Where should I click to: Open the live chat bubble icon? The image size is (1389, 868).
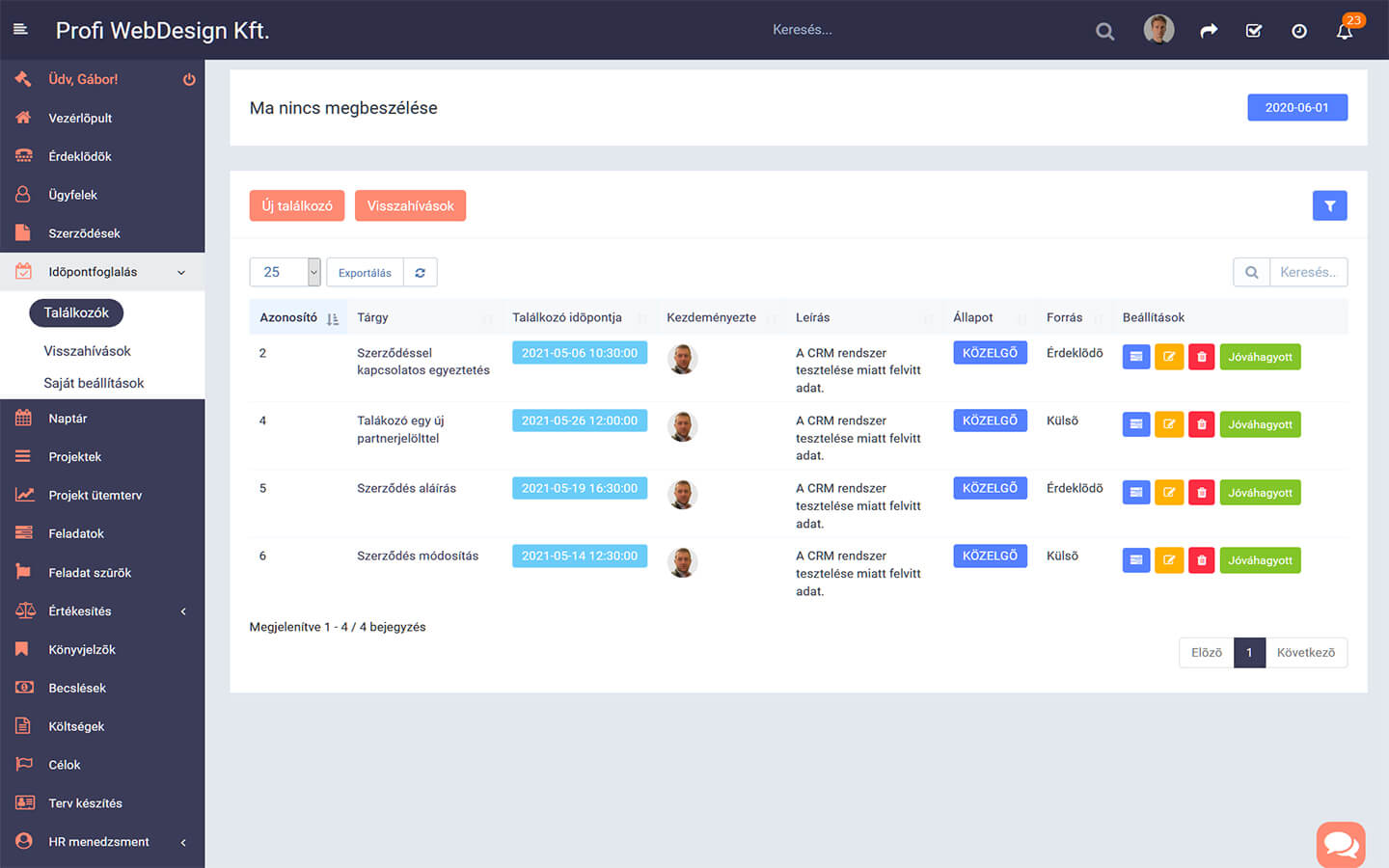[1340, 845]
